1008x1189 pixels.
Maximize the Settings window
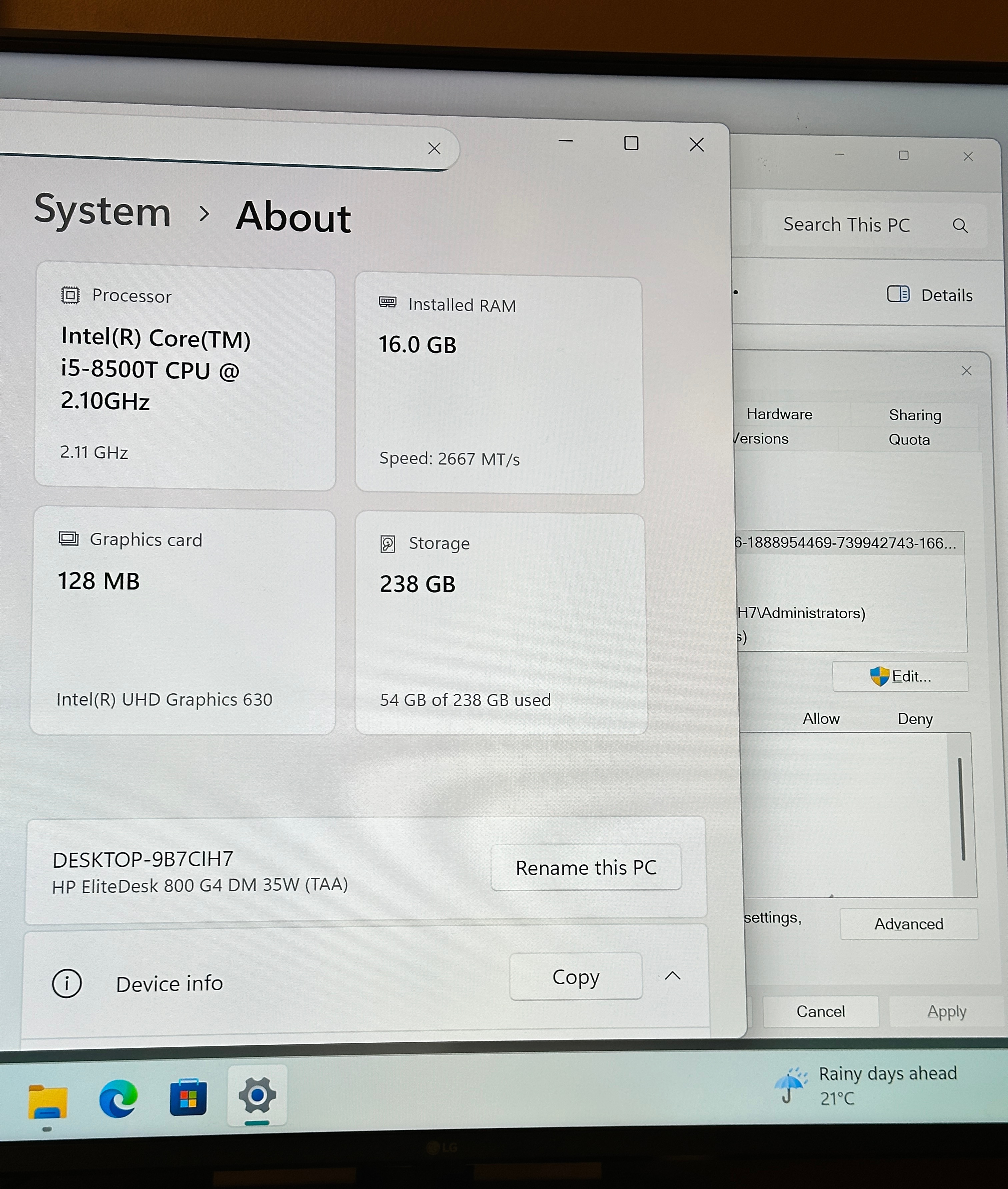[x=631, y=143]
